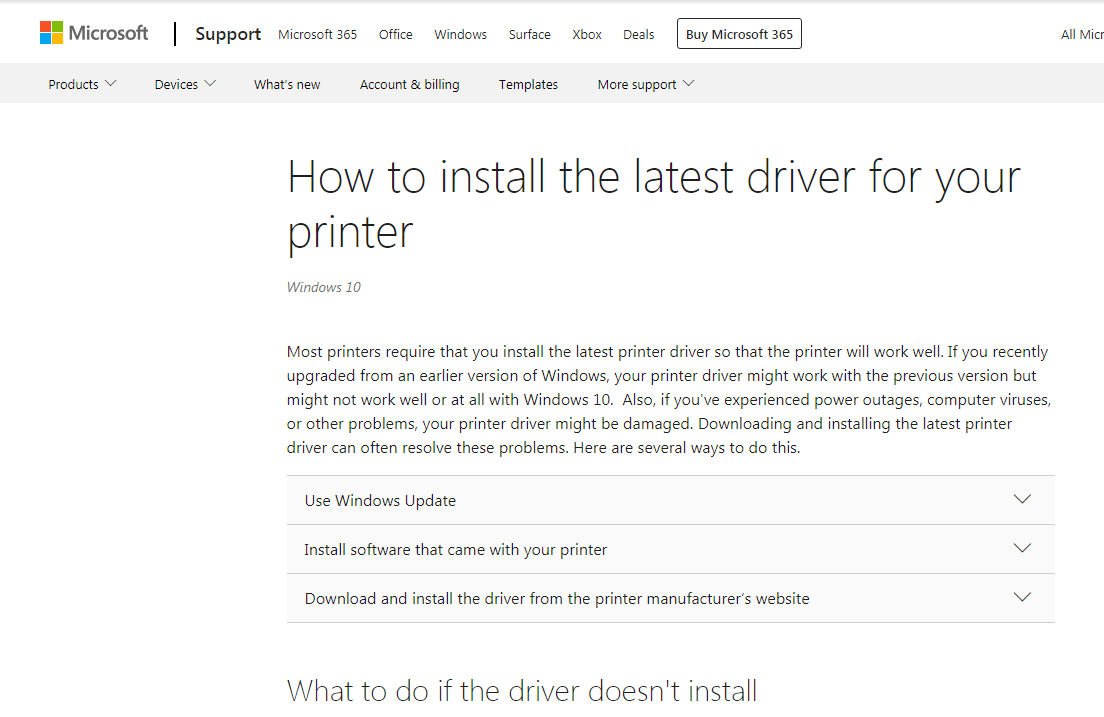1104x717 pixels.
Task: Click chevron beside Install software row
Action: pyautogui.click(x=1021, y=548)
